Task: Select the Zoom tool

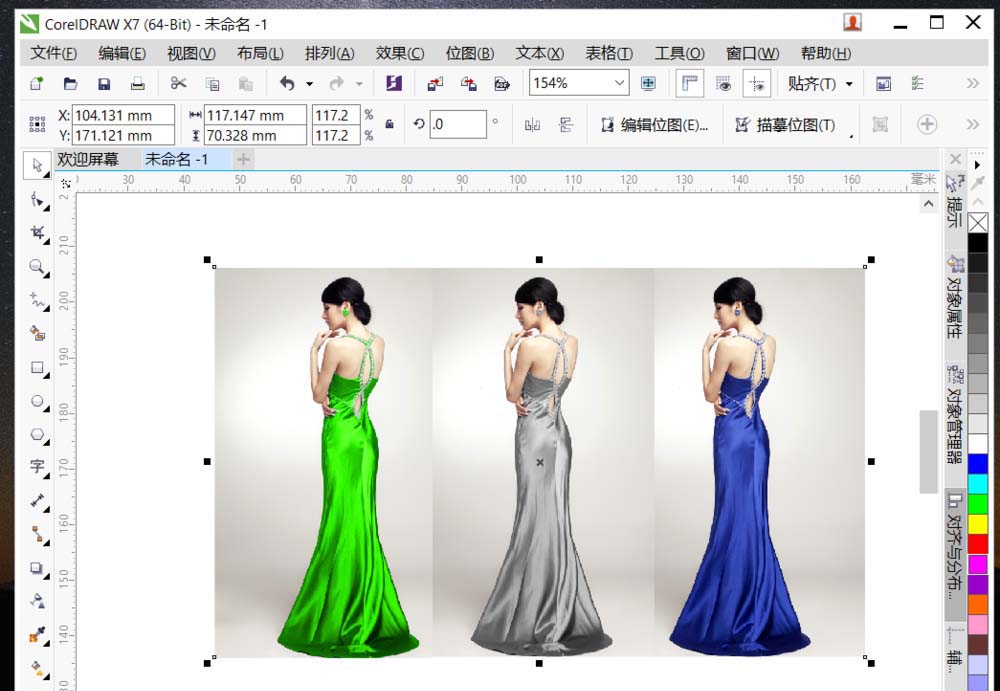Action: (37, 268)
